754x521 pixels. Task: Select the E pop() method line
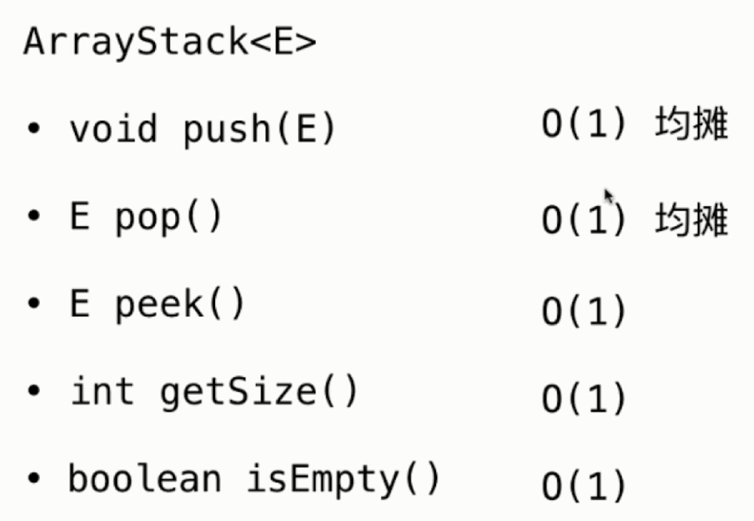pyautogui.click(x=146, y=217)
